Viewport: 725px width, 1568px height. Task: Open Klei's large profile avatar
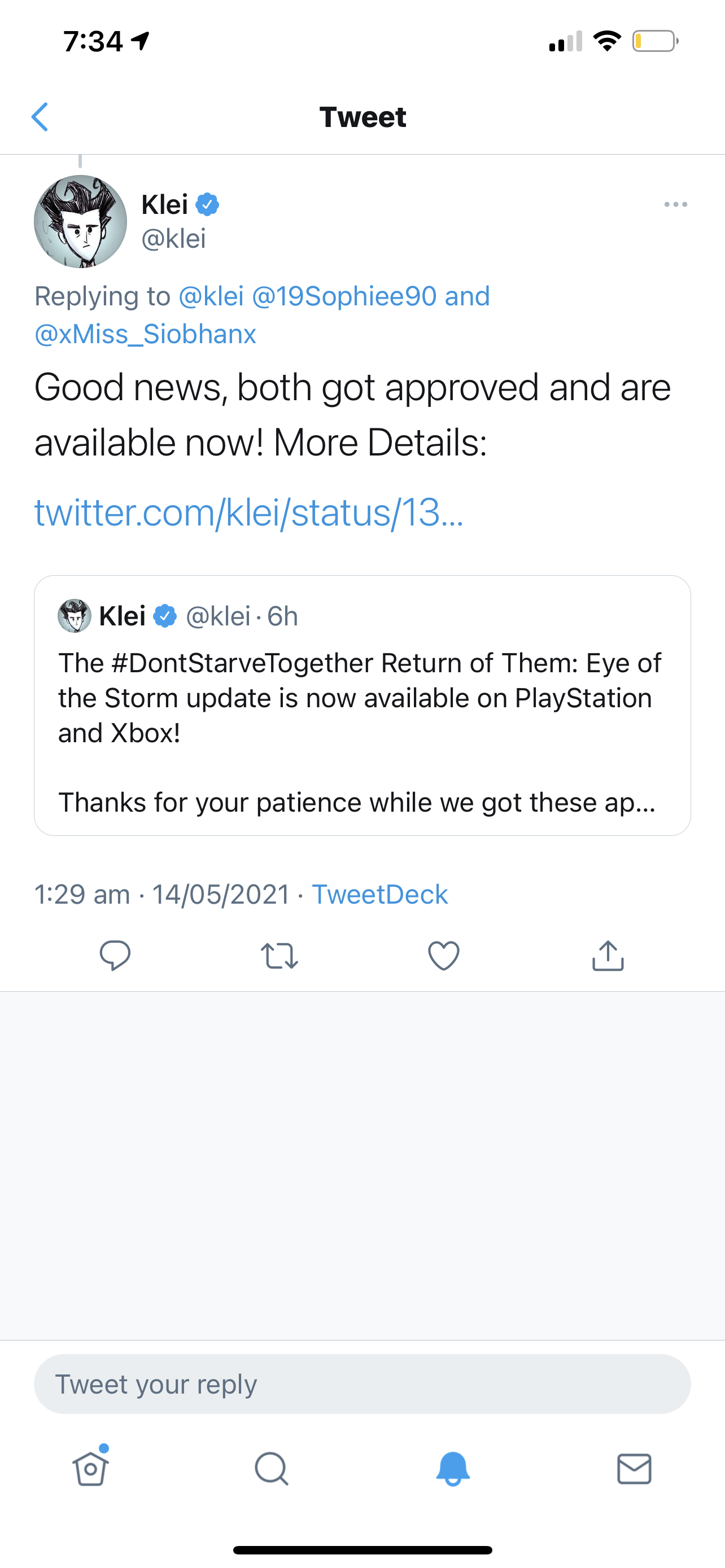tap(80, 222)
